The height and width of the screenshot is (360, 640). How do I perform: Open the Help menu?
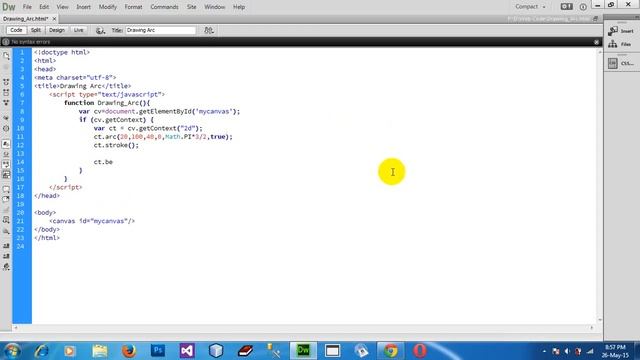click(239, 7)
